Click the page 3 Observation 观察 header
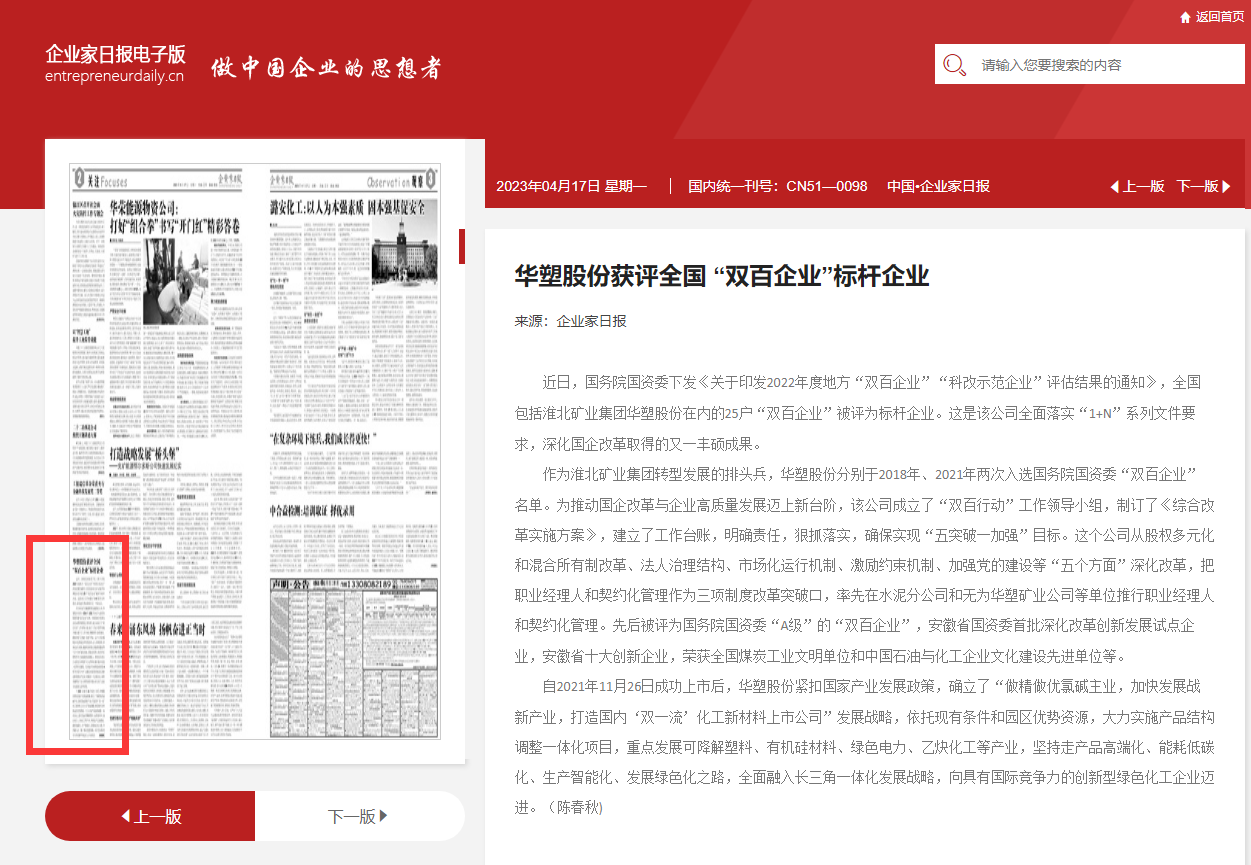Viewport: 1251px width, 865px height. click(x=402, y=181)
